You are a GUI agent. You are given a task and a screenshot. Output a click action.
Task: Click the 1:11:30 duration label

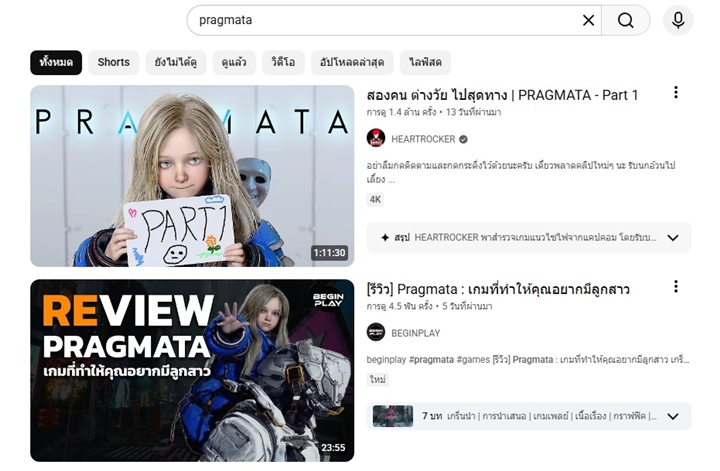pos(329,252)
